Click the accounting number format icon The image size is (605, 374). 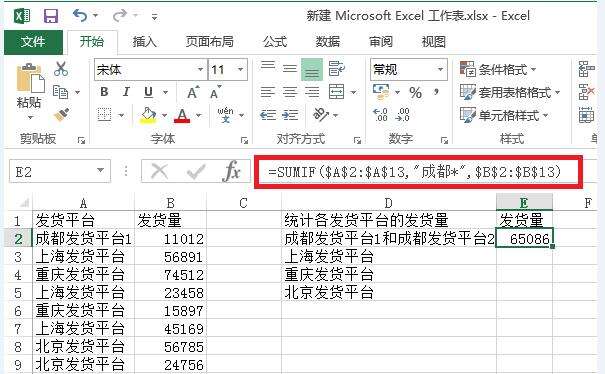[x=381, y=92]
